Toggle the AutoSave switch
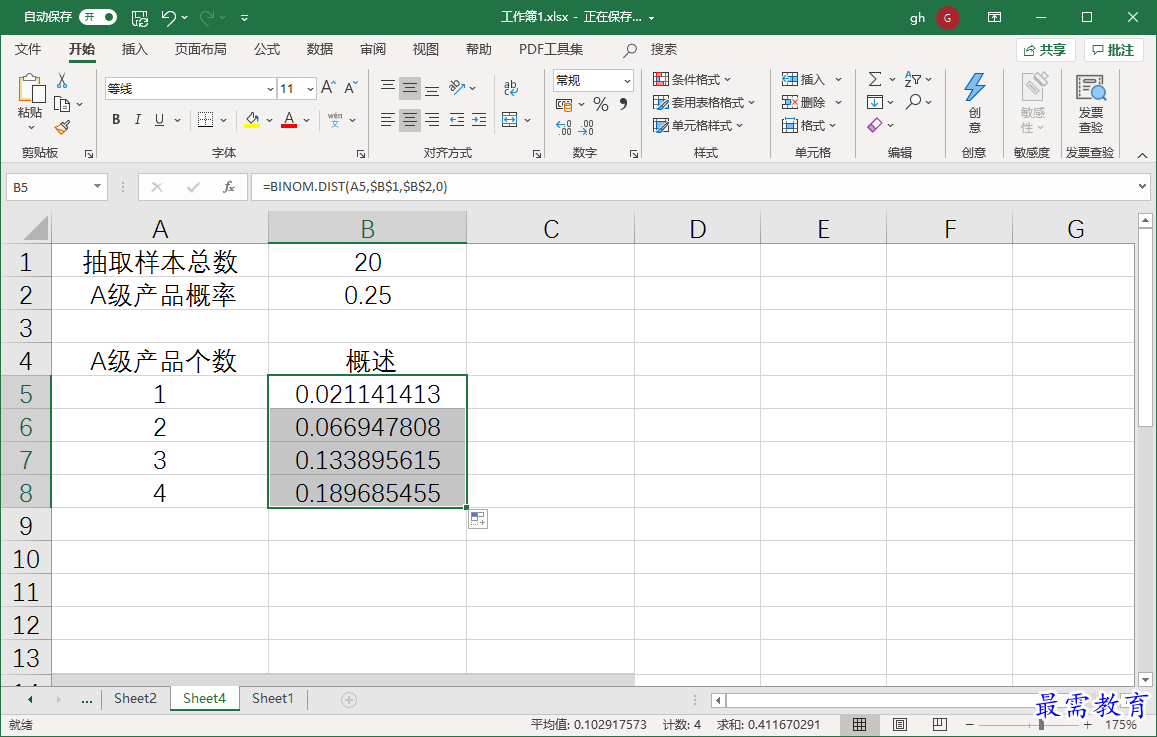The width and height of the screenshot is (1157, 737). point(98,17)
